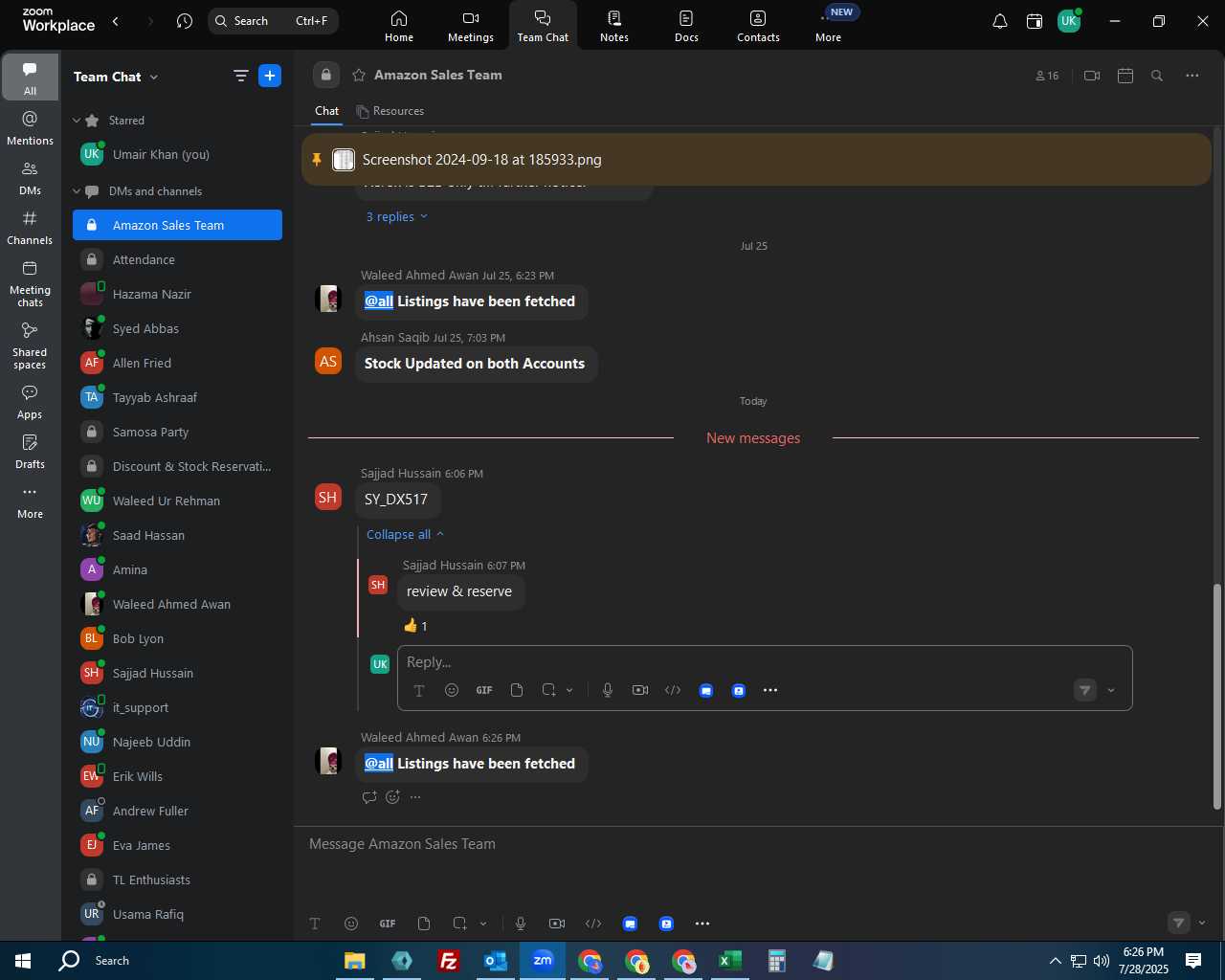Click the thumbs up reaction on review & reserve
The image size is (1225, 980).
(x=415, y=626)
